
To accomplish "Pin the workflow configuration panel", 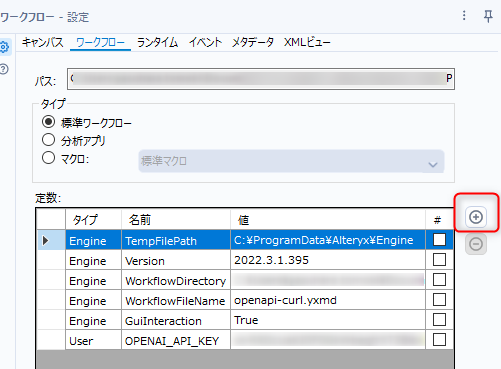I will tap(488, 16).
